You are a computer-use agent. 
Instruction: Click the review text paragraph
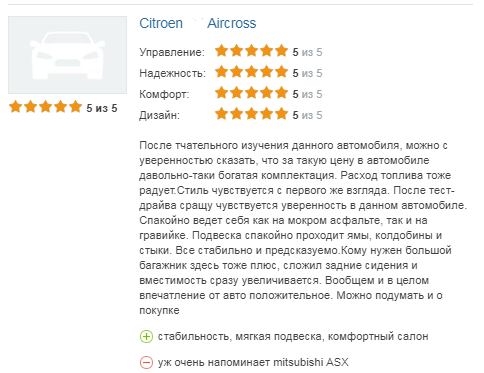pyautogui.click(x=303, y=228)
